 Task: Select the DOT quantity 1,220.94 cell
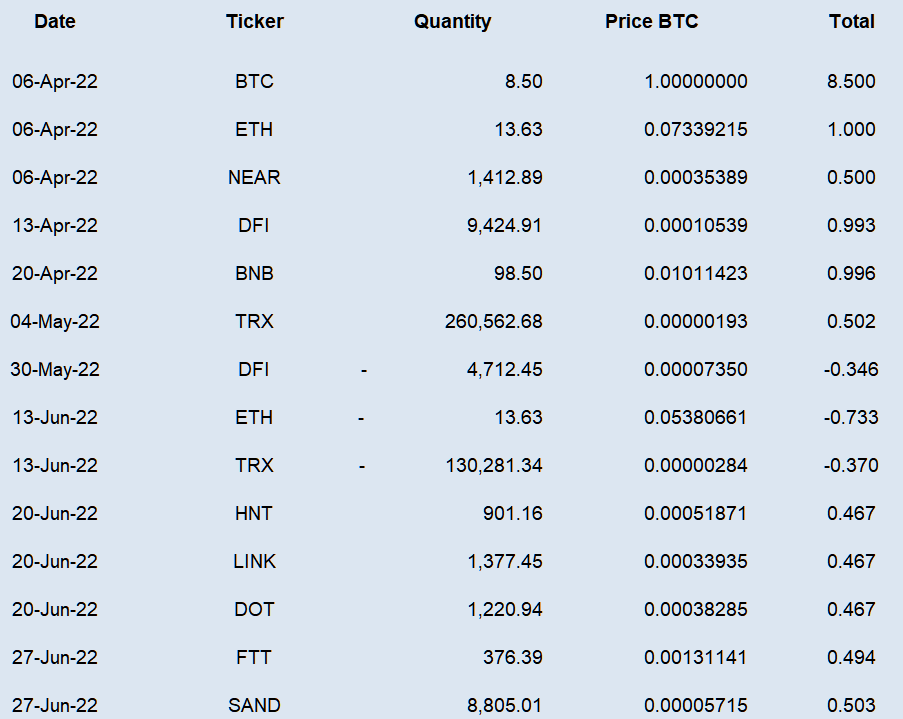505,609
